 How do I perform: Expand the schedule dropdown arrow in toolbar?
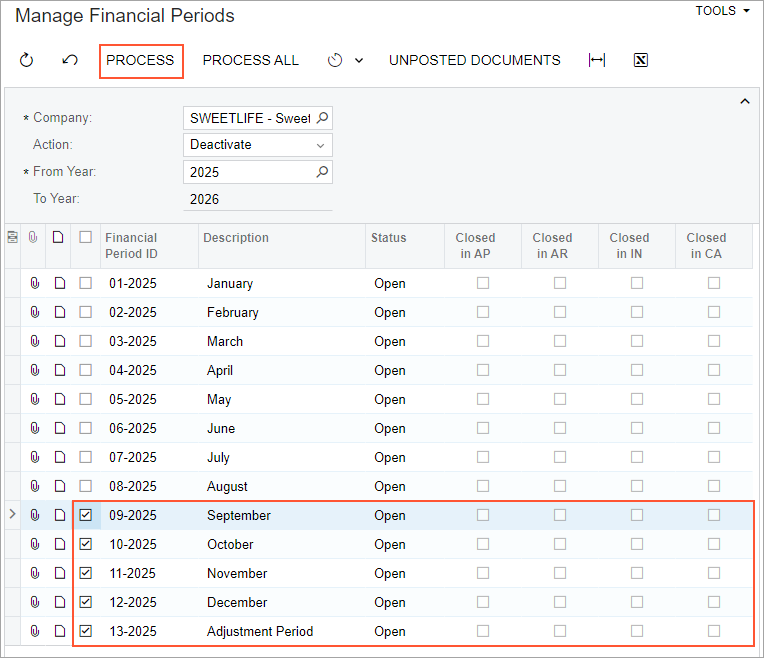pyautogui.click(x=359, y=60)
